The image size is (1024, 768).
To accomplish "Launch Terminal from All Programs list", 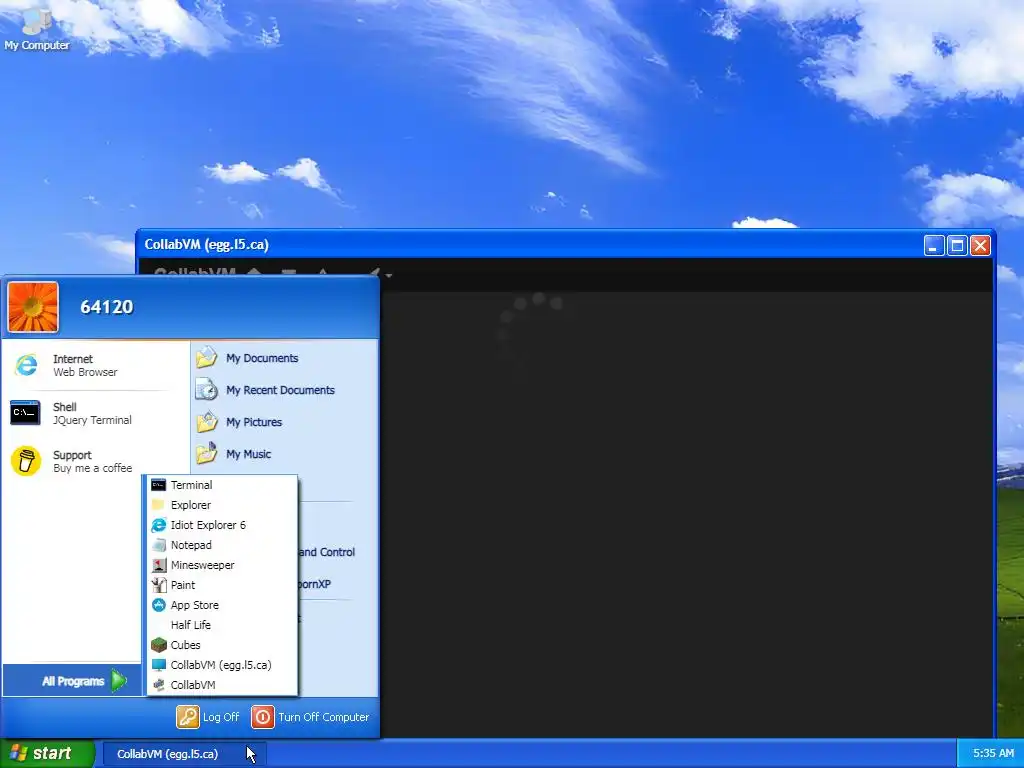I will 222,485.
